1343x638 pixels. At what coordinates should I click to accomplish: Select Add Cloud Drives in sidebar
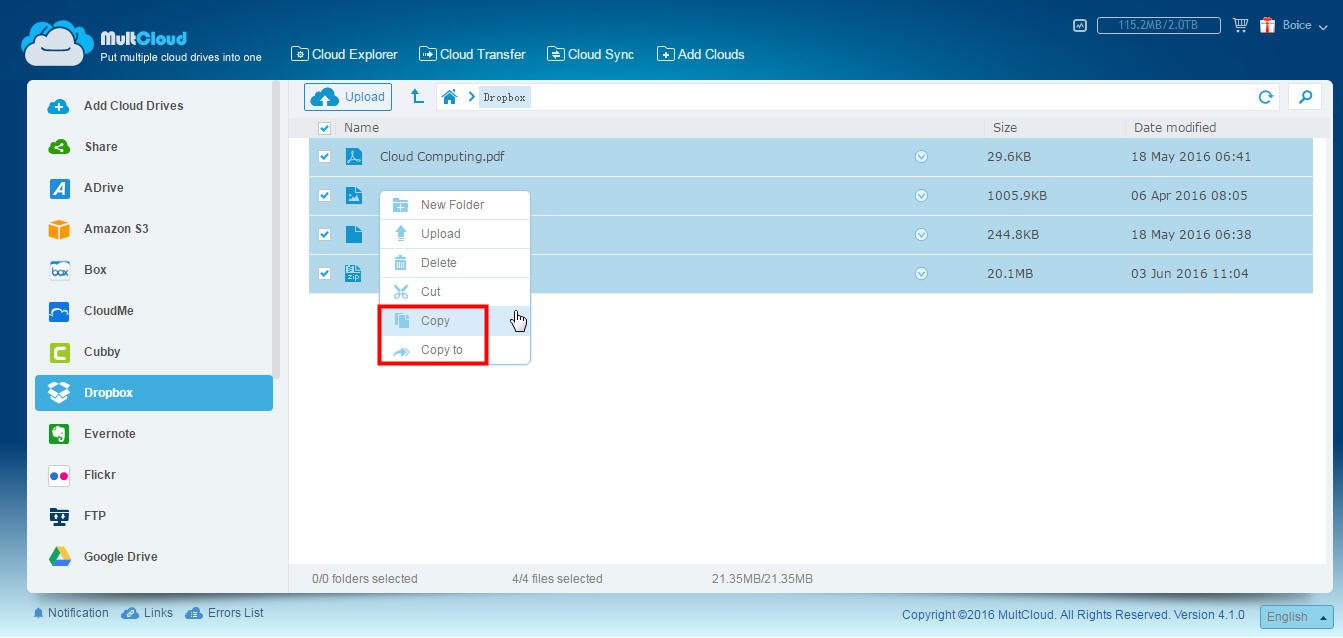133,106
